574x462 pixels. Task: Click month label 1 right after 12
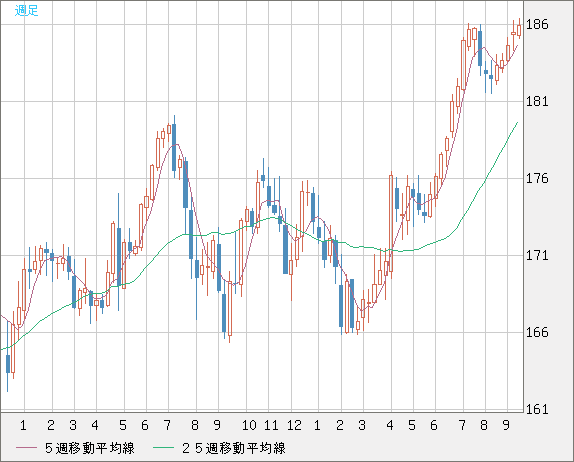pyautogui.click(x=317, y=425)
